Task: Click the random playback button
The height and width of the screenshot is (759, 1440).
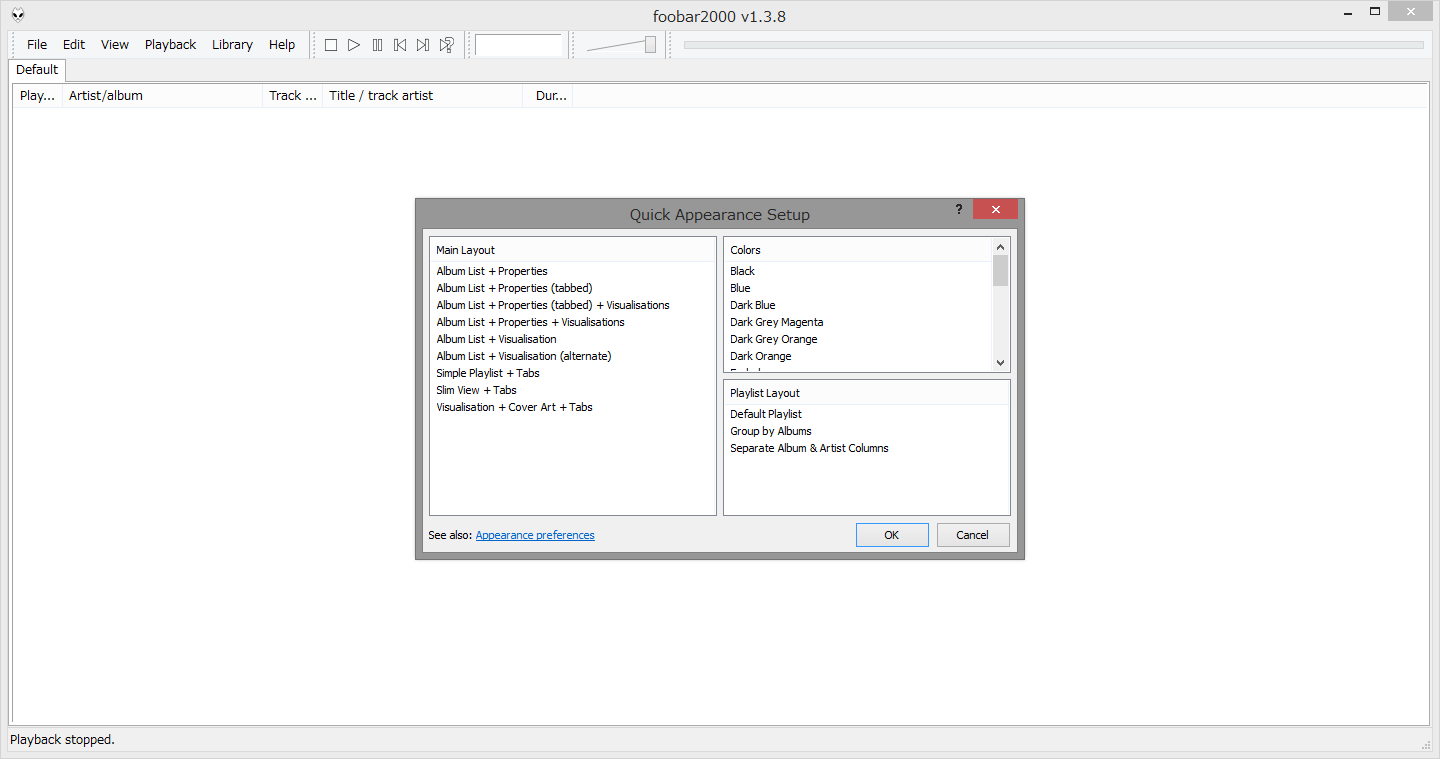Action: point(447,45)
